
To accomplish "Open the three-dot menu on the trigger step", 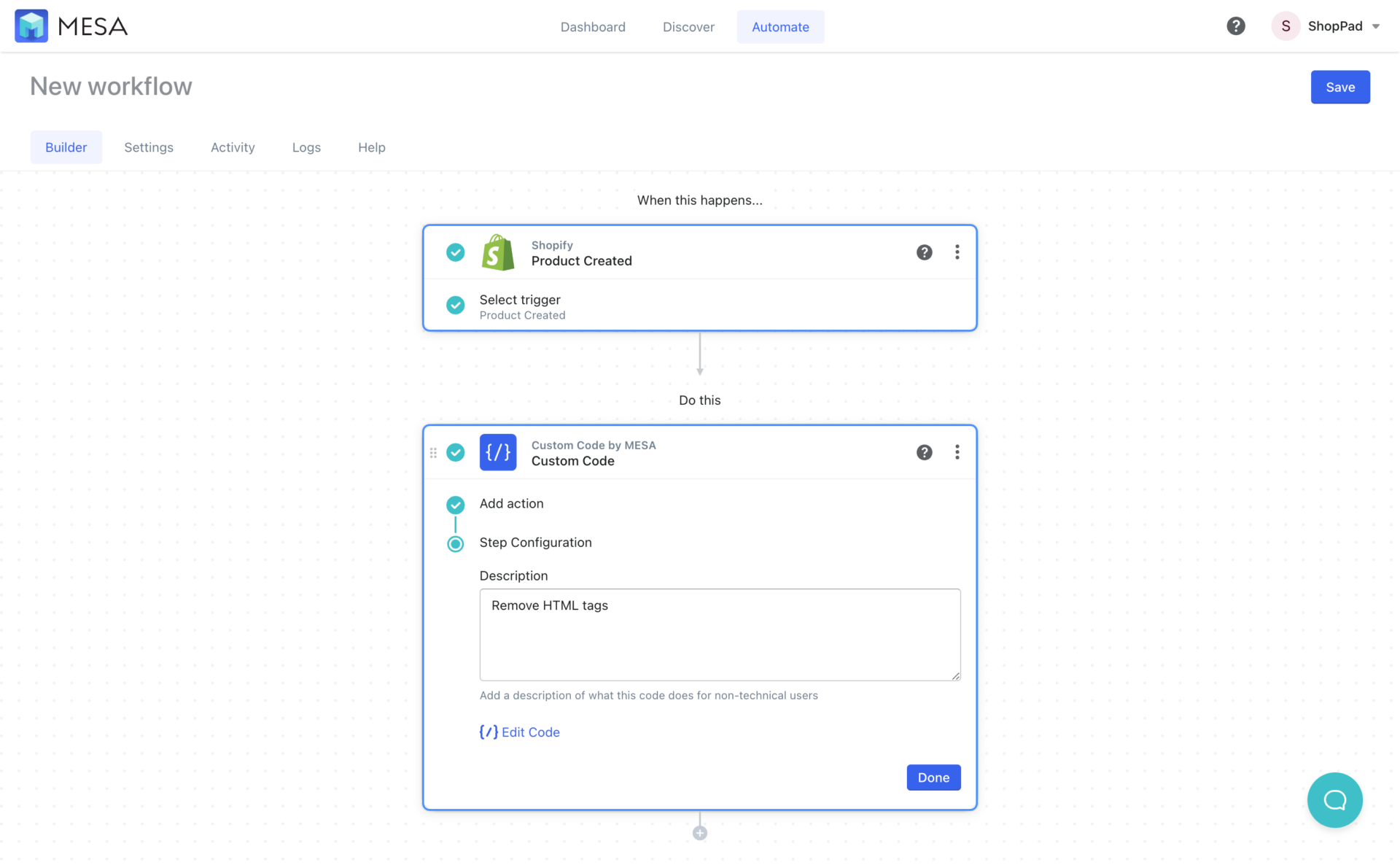I will [x=957, y=252].
